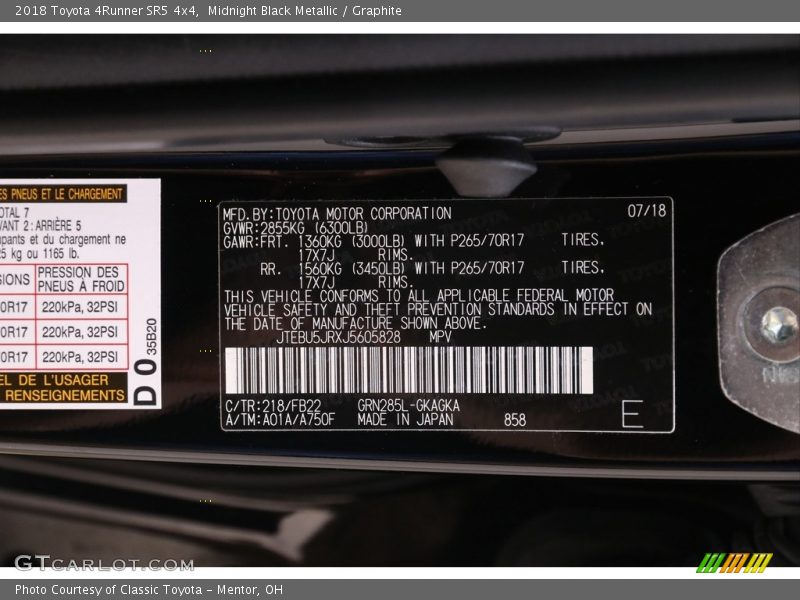Click the third 220kPa, 32PSI cell
Screen dimensions: 800x600
80,357
